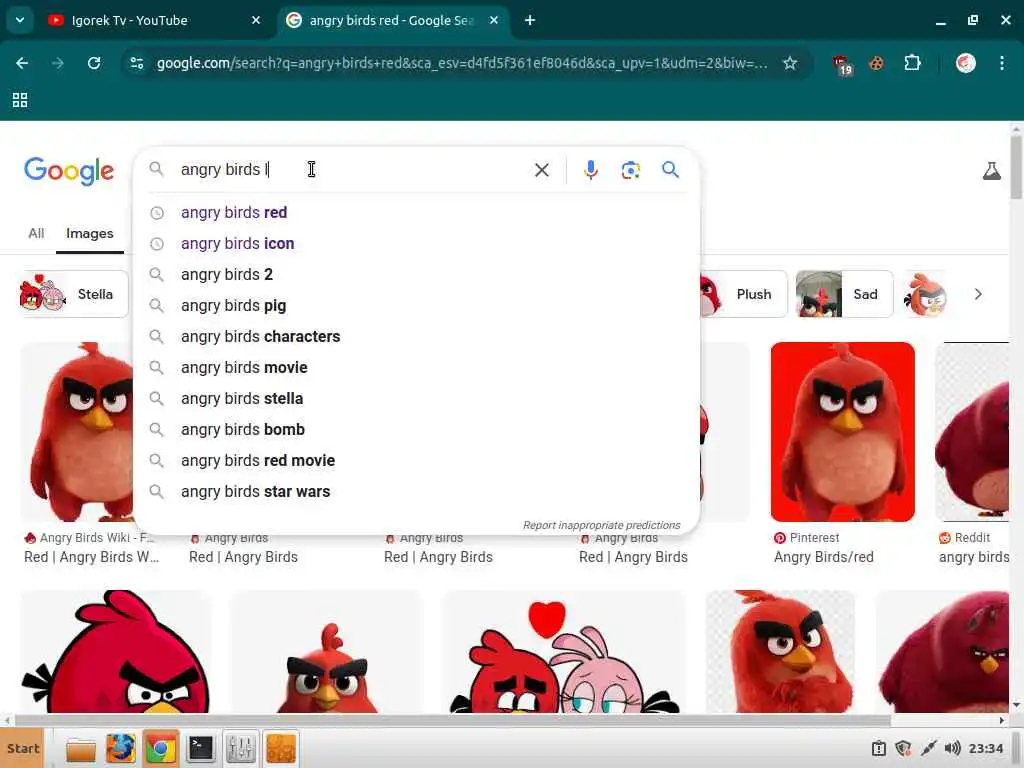
Task: Close the angry birds red tab
Action: click(494, 20)
